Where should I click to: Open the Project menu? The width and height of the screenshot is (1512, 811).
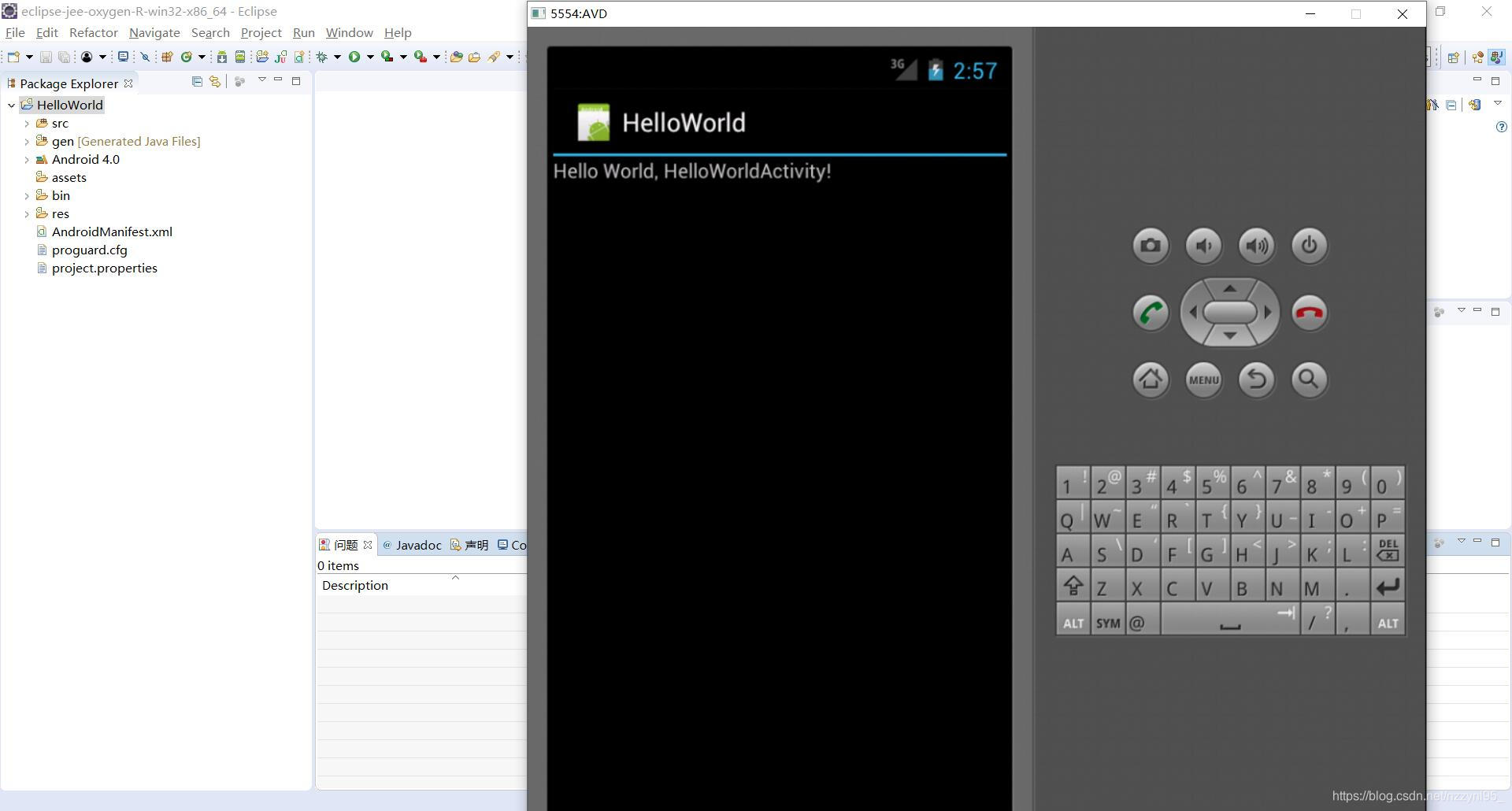pos(261,32)
